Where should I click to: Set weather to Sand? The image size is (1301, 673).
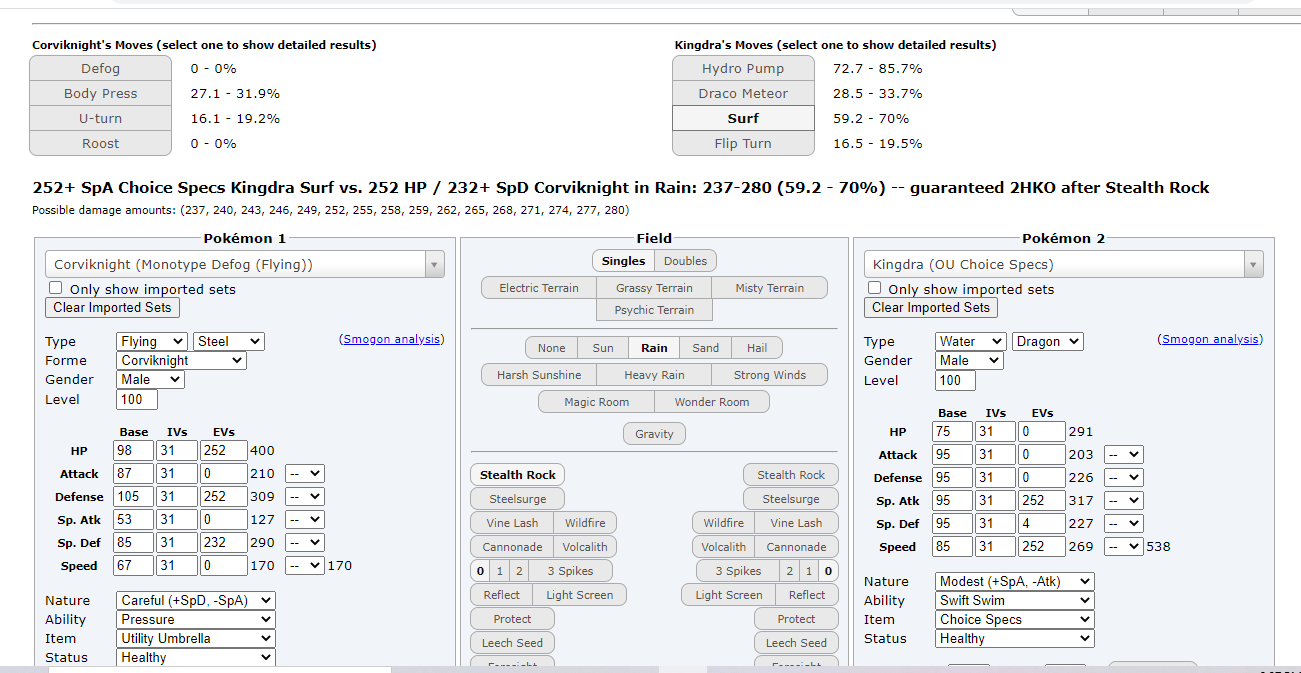706,348
